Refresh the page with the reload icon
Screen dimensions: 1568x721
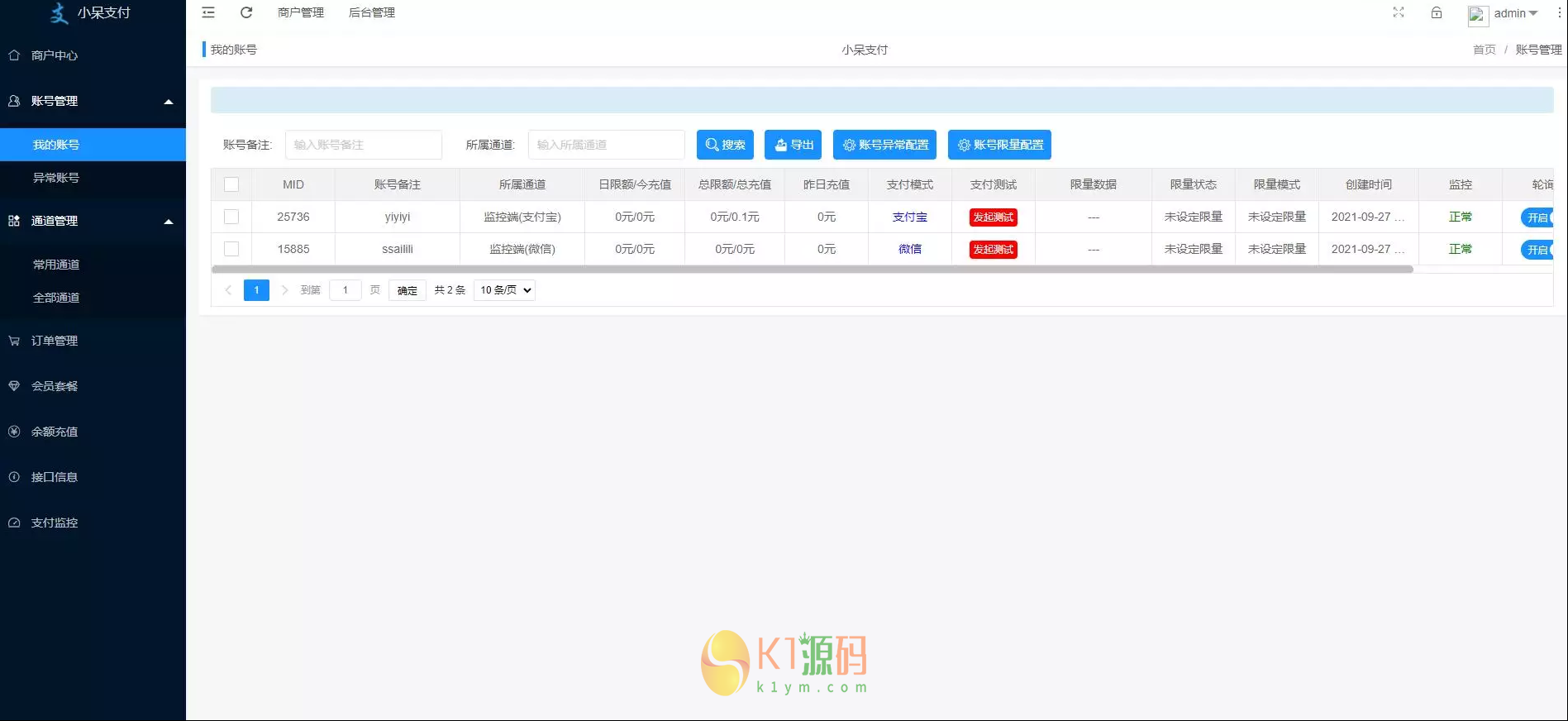pyautogui.click(x=246, y=12)
